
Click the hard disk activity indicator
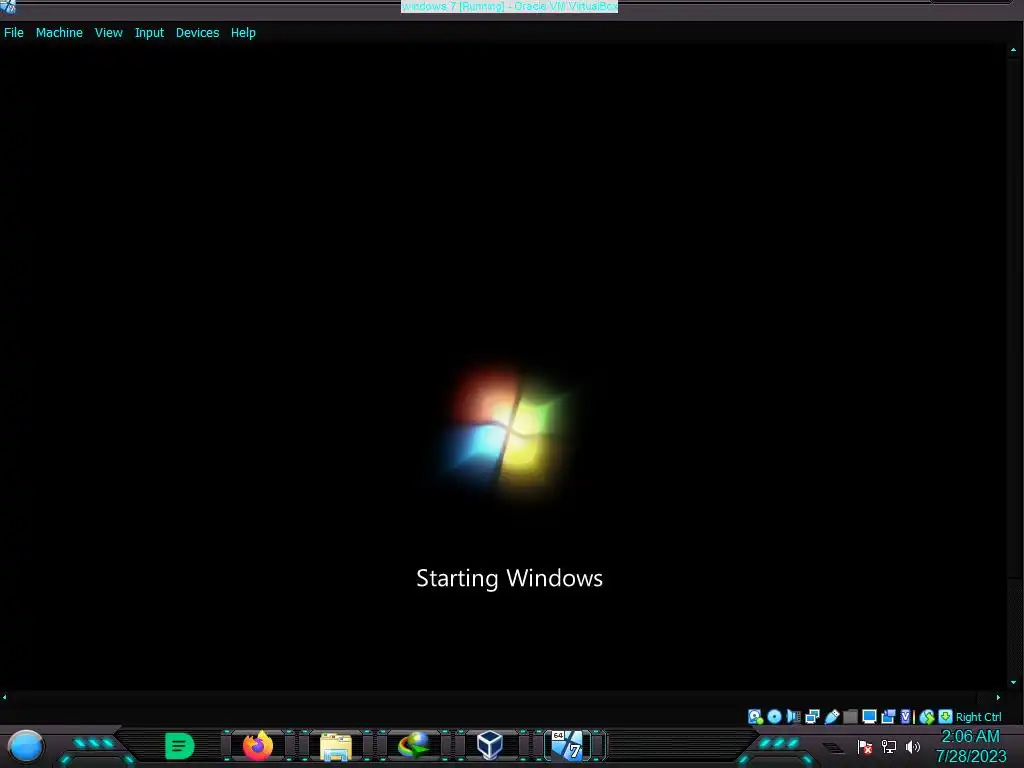(756, 716)
